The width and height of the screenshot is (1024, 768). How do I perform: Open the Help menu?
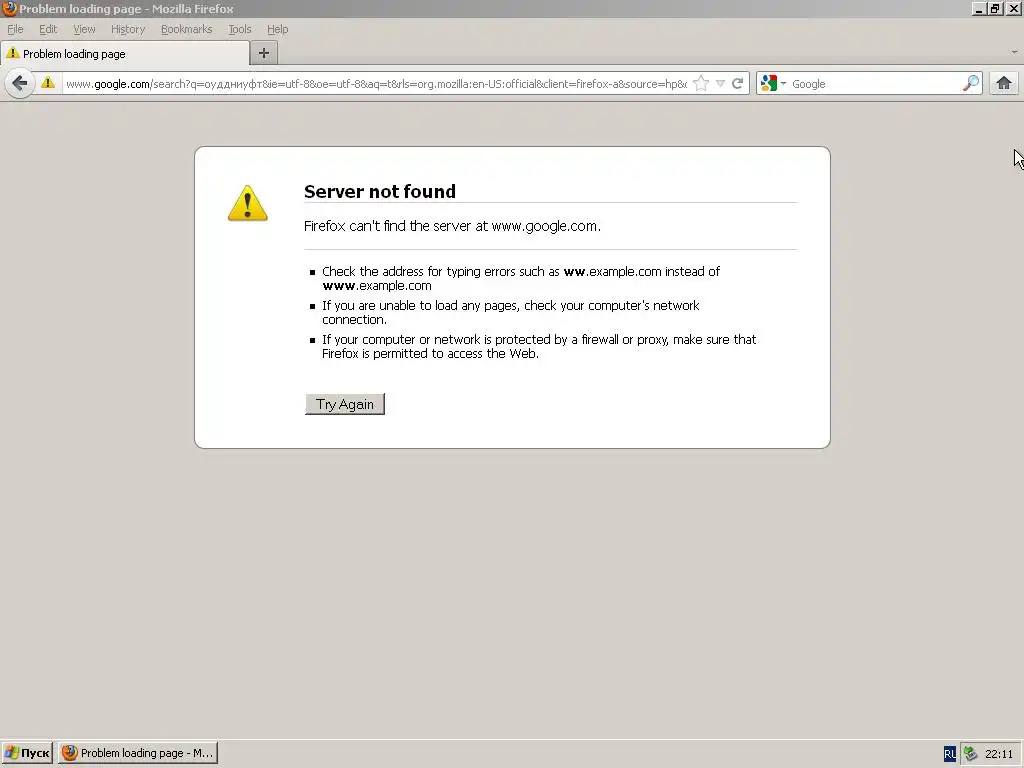(278, 29)
